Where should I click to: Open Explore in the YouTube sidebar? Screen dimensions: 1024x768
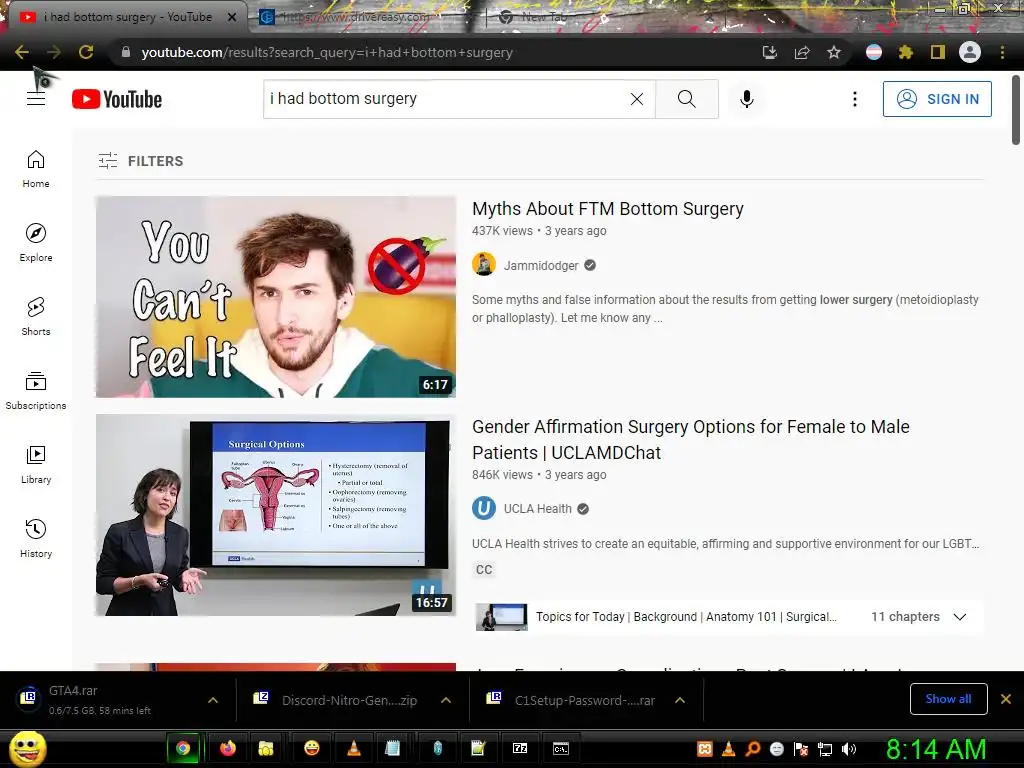[36, 243]
